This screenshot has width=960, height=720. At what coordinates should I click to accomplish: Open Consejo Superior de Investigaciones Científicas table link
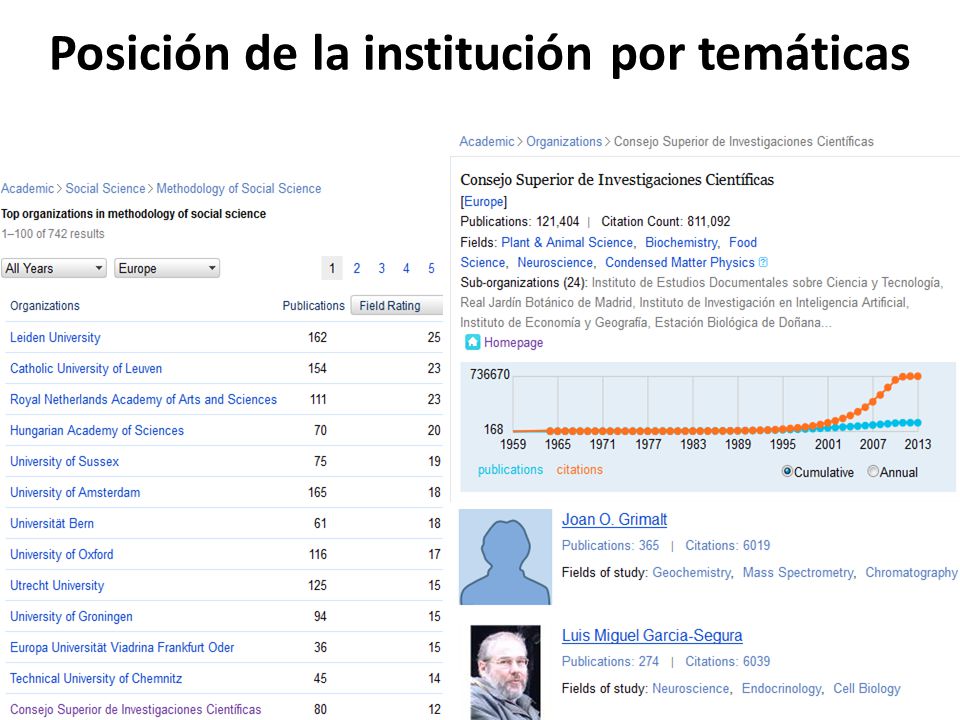pos(135,710)
